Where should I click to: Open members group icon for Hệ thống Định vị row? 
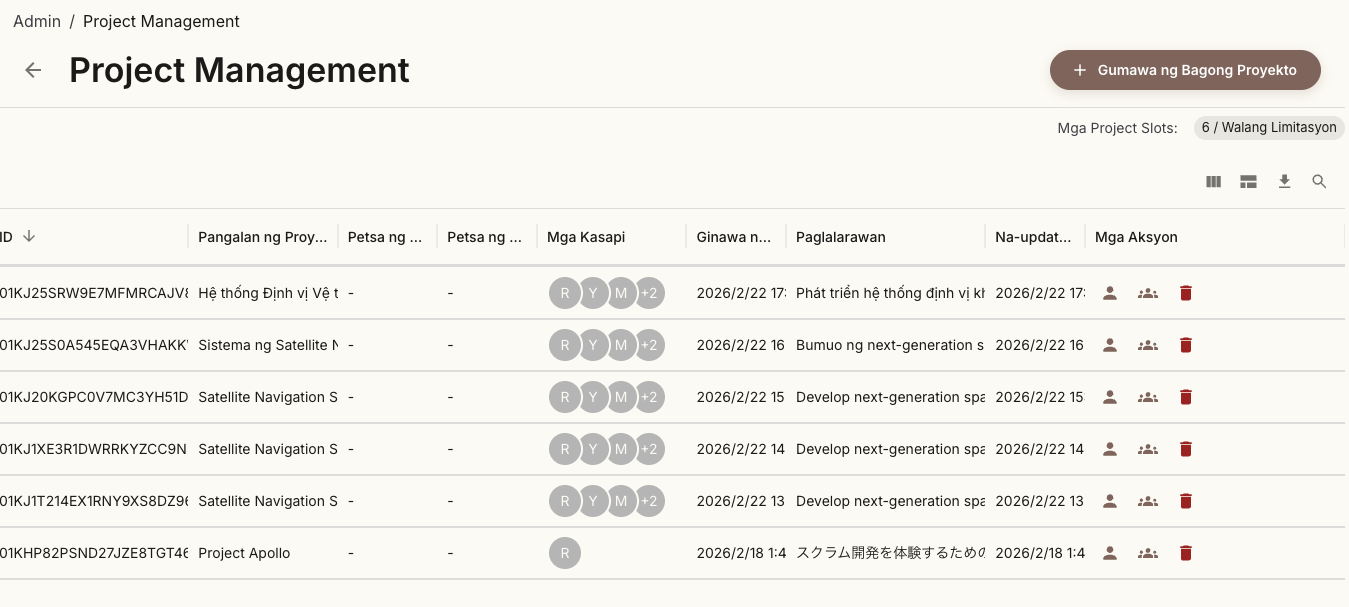(x=1147, y=293)
